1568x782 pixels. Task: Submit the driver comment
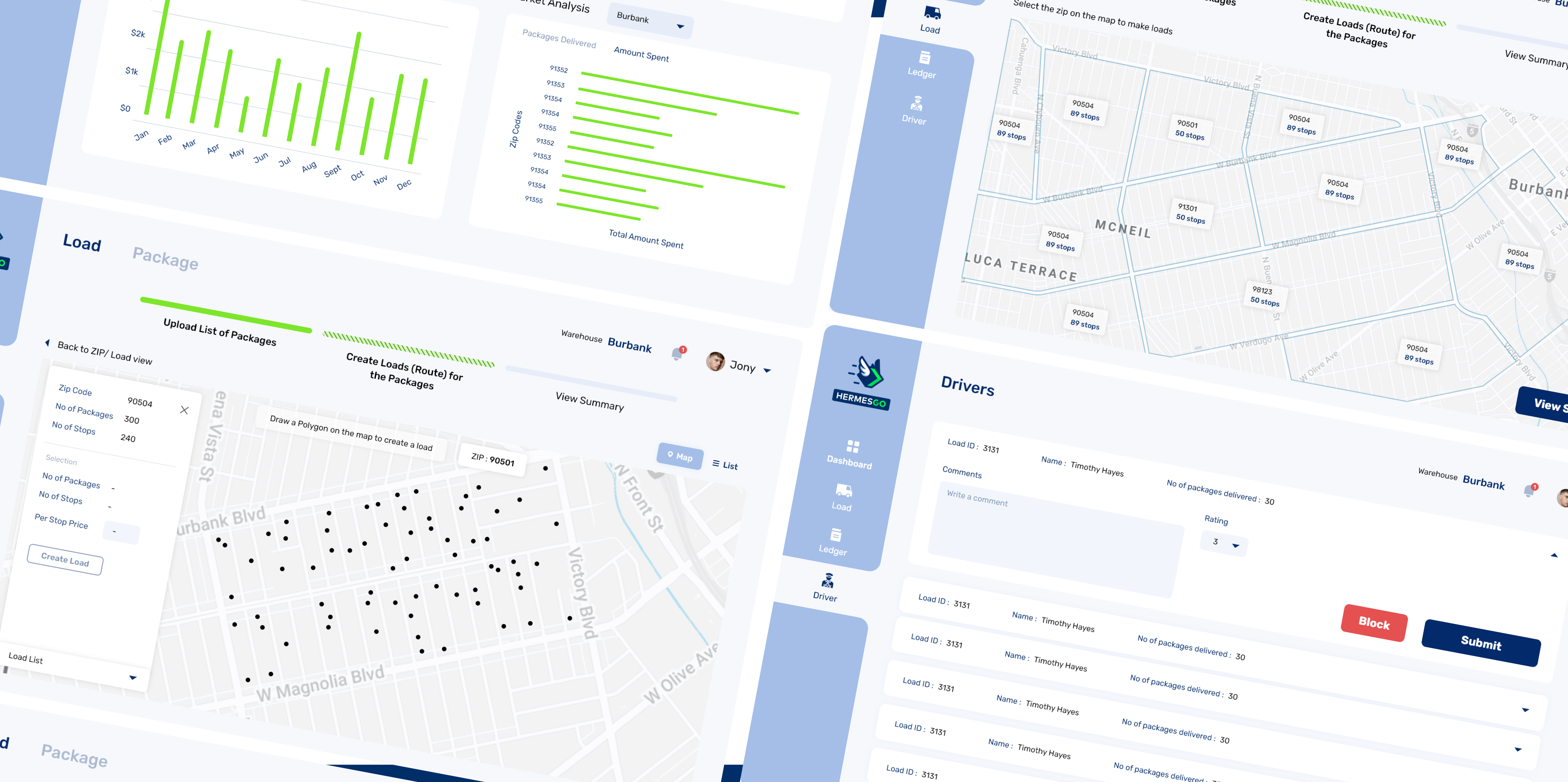point(1481,643)
